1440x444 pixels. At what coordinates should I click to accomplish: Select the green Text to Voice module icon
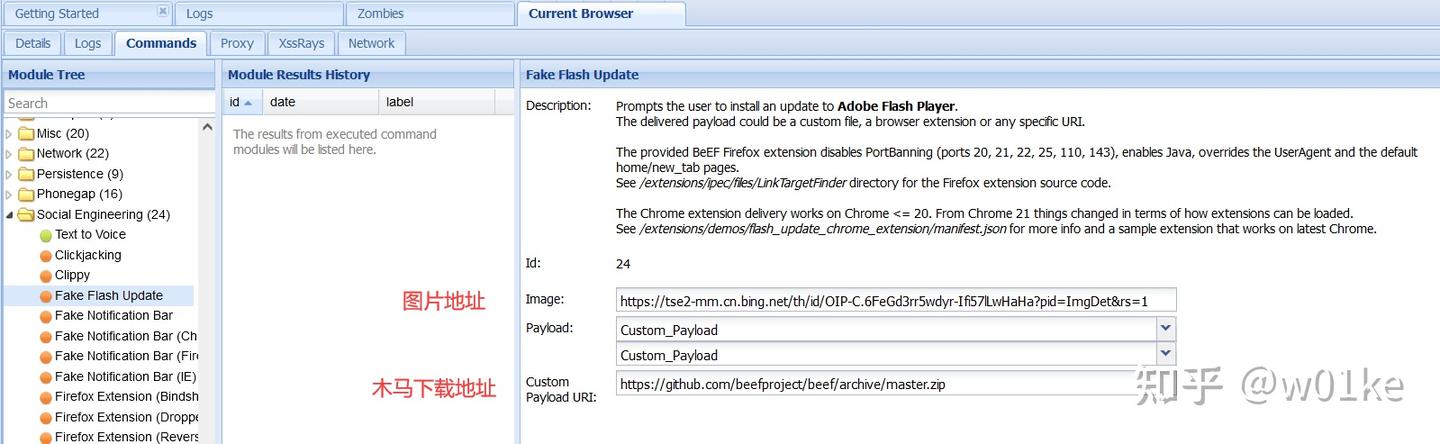tap(45, 235)
